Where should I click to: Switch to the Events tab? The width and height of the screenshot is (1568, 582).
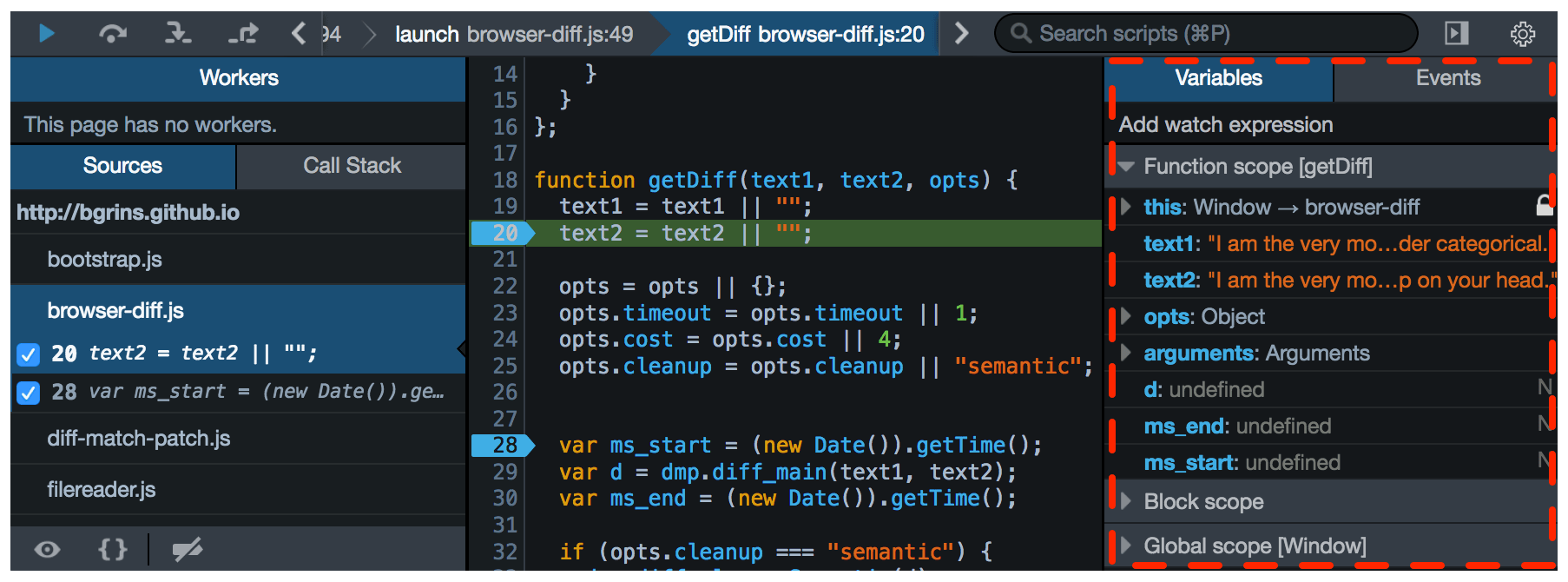[x=1447, y=78]
